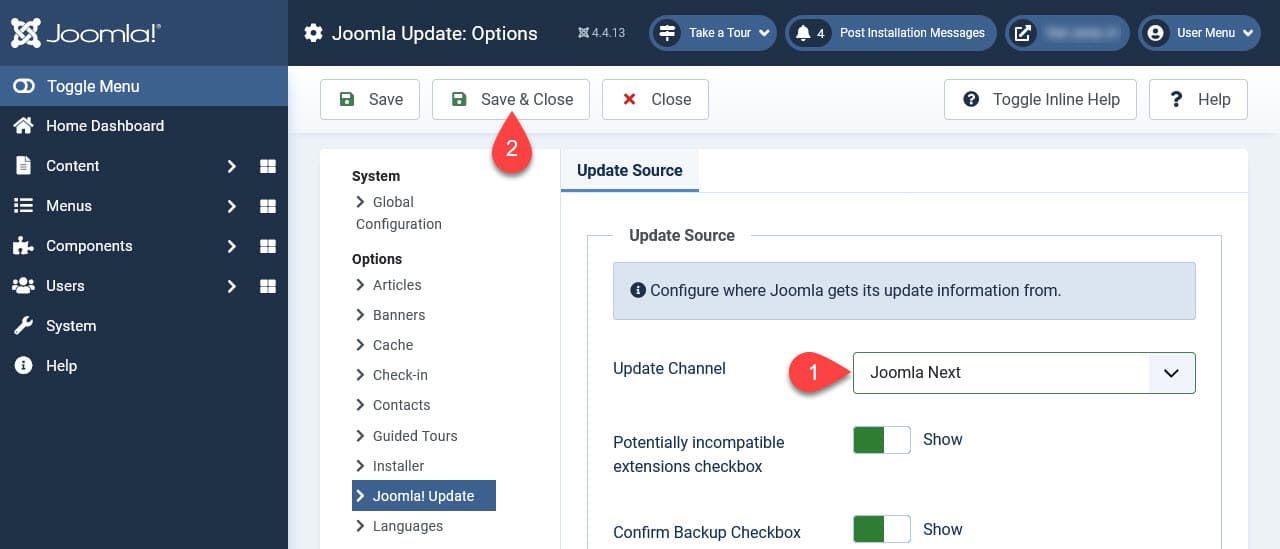Open Global Configuration in options list
The width and height of the screenshot is (1280, 549).
tap(399, 213)
